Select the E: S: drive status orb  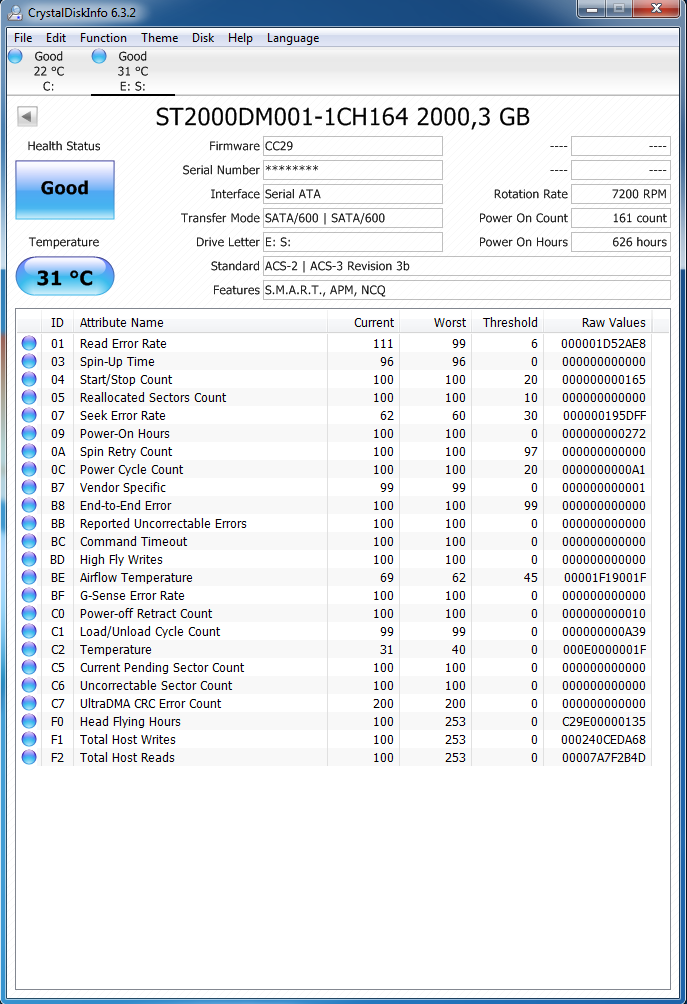click(99, 56)
